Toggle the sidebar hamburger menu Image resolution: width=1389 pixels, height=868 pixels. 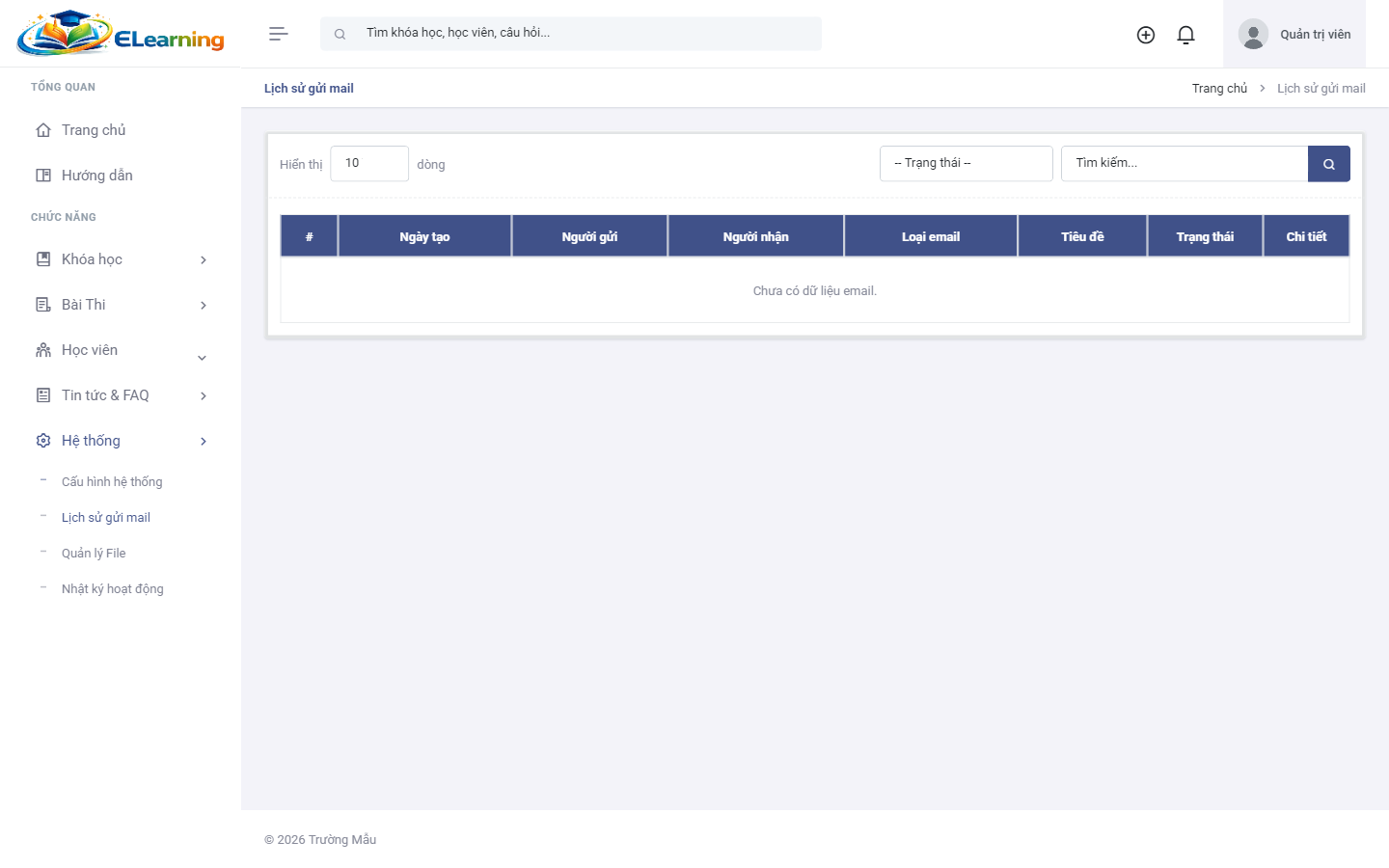[279, 34]
